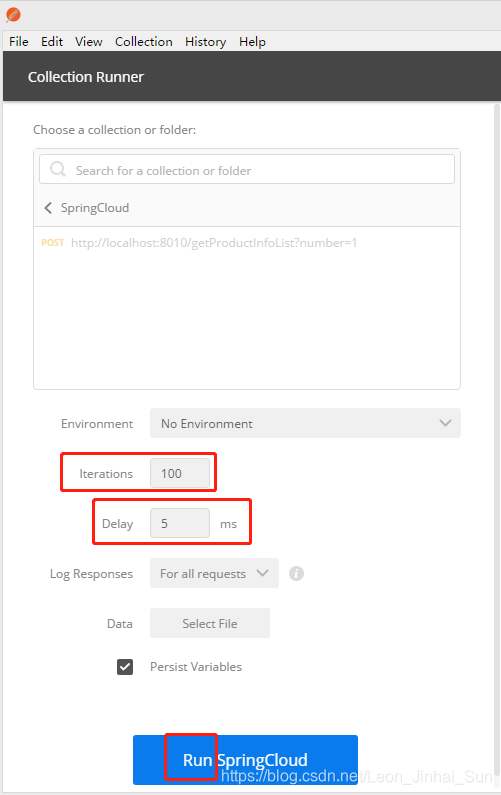The height and width of the screenshot is (795, 501).
Task: Click the Delay label
Action: point(118,524)
